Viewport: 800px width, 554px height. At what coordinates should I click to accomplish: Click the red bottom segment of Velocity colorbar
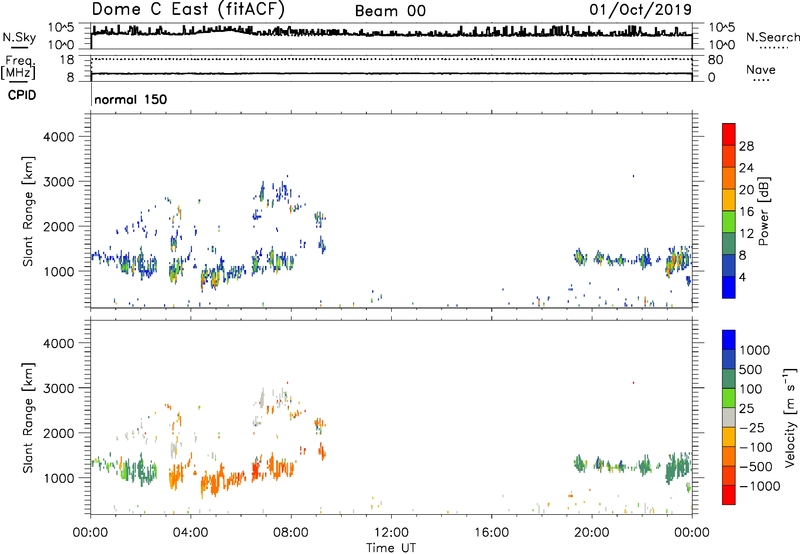729,495
